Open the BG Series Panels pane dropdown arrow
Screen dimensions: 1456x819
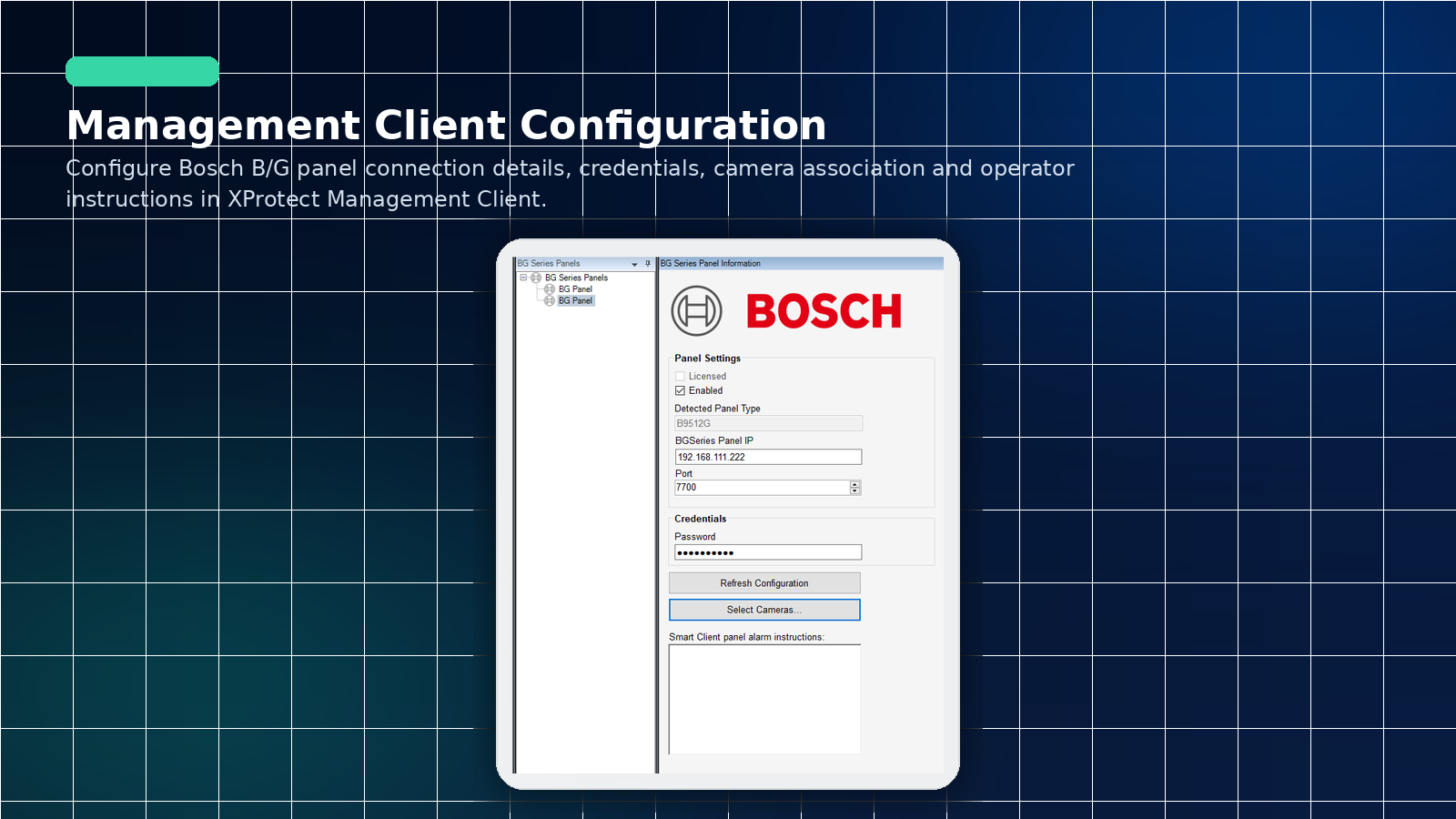(634, 264)
